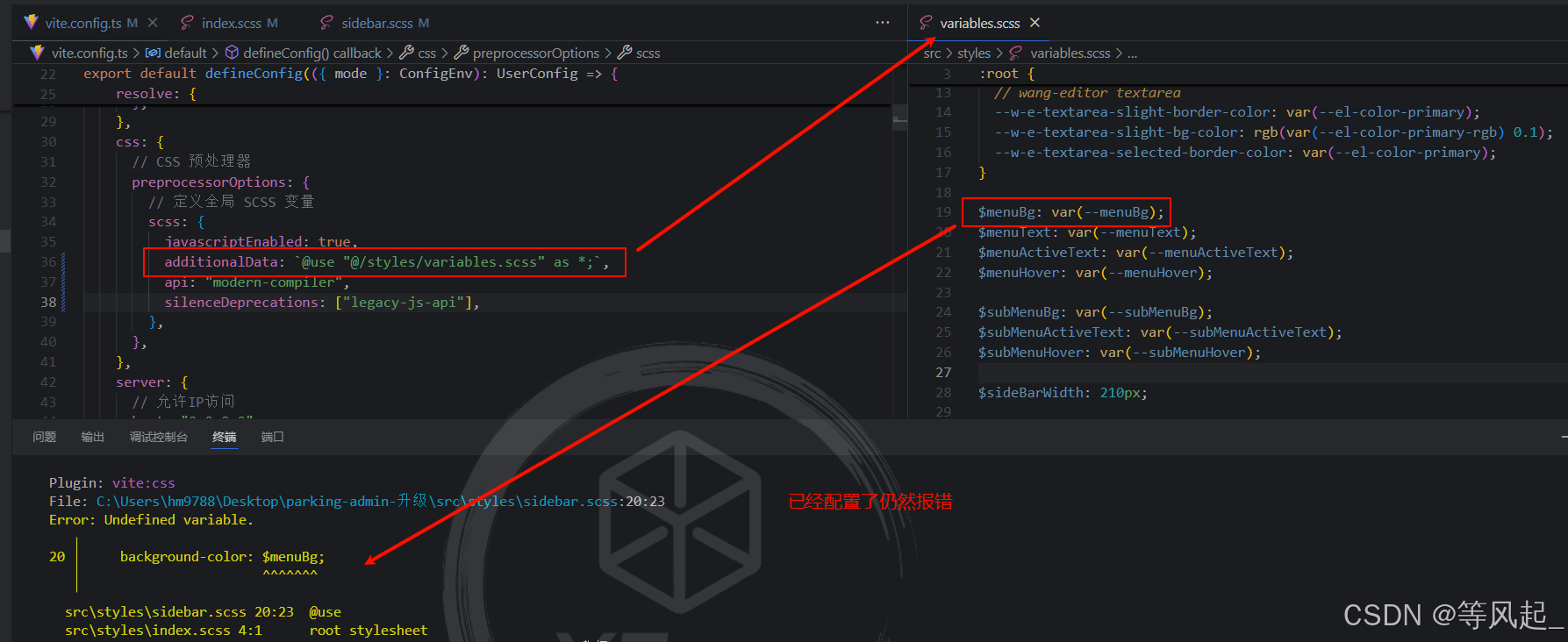This screenshot has height=642, width=1568.
Task: Click line number 27 in variables.scss gutter
Action: [x=943, y=373]
